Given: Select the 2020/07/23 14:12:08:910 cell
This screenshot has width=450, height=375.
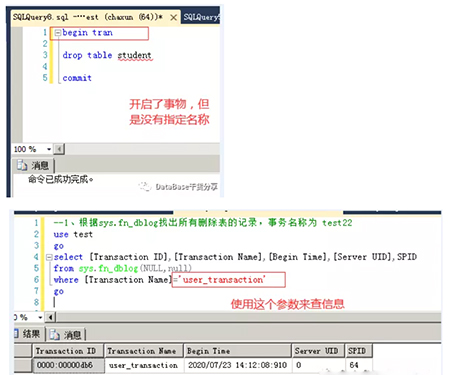Looking at the screenshot, I should pos(238,365).
